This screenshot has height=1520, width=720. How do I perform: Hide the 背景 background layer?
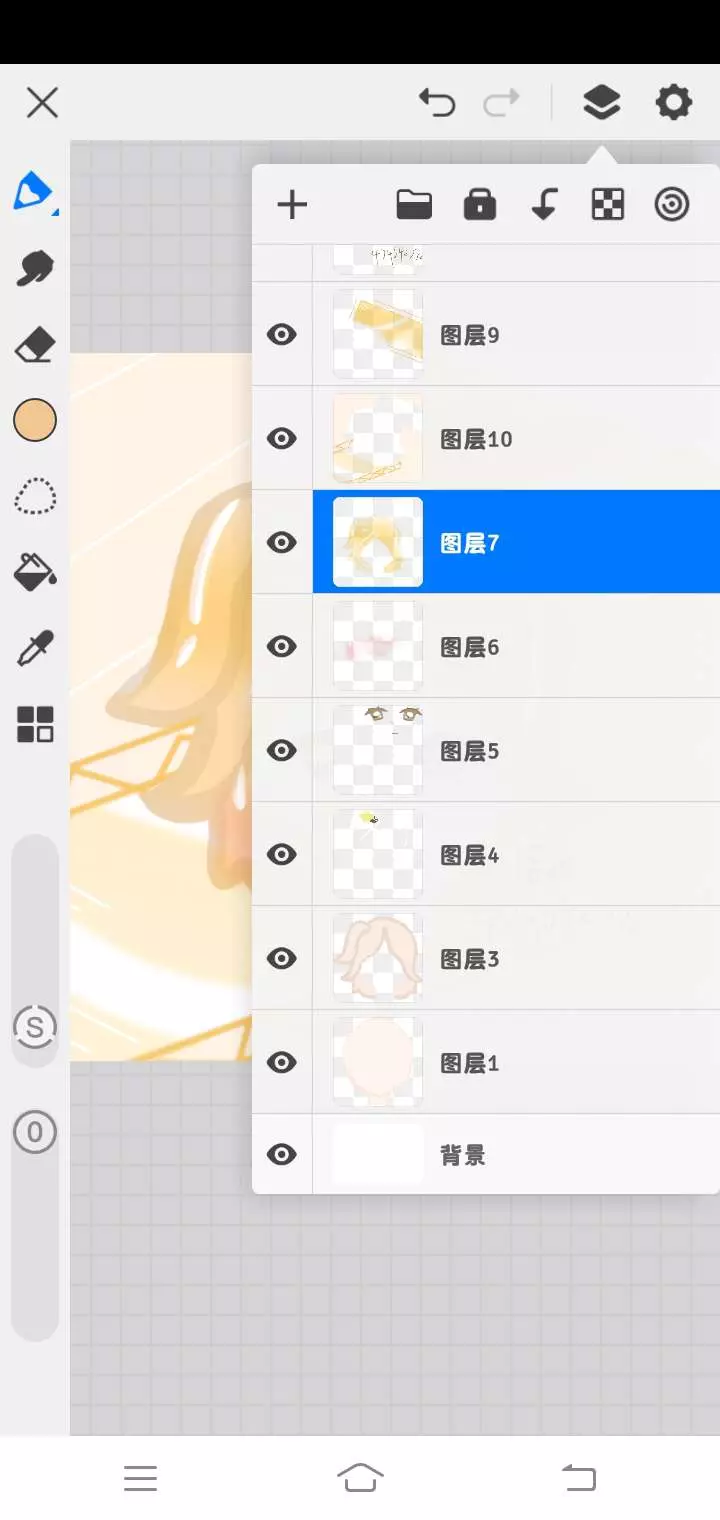[282, 1154]
